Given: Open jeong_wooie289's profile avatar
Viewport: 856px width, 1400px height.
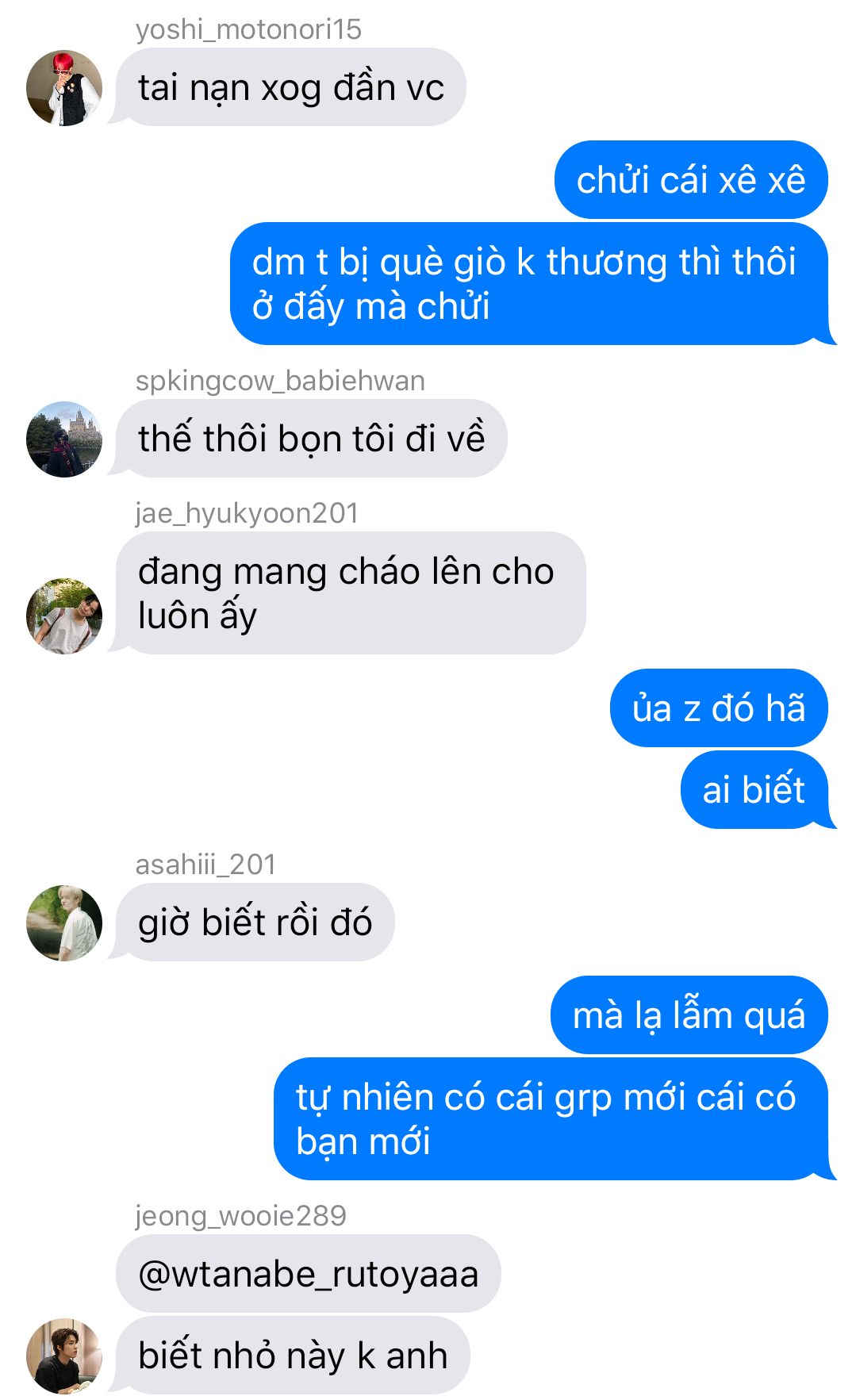Looking at the screenshot, I should click(64, 1356).
